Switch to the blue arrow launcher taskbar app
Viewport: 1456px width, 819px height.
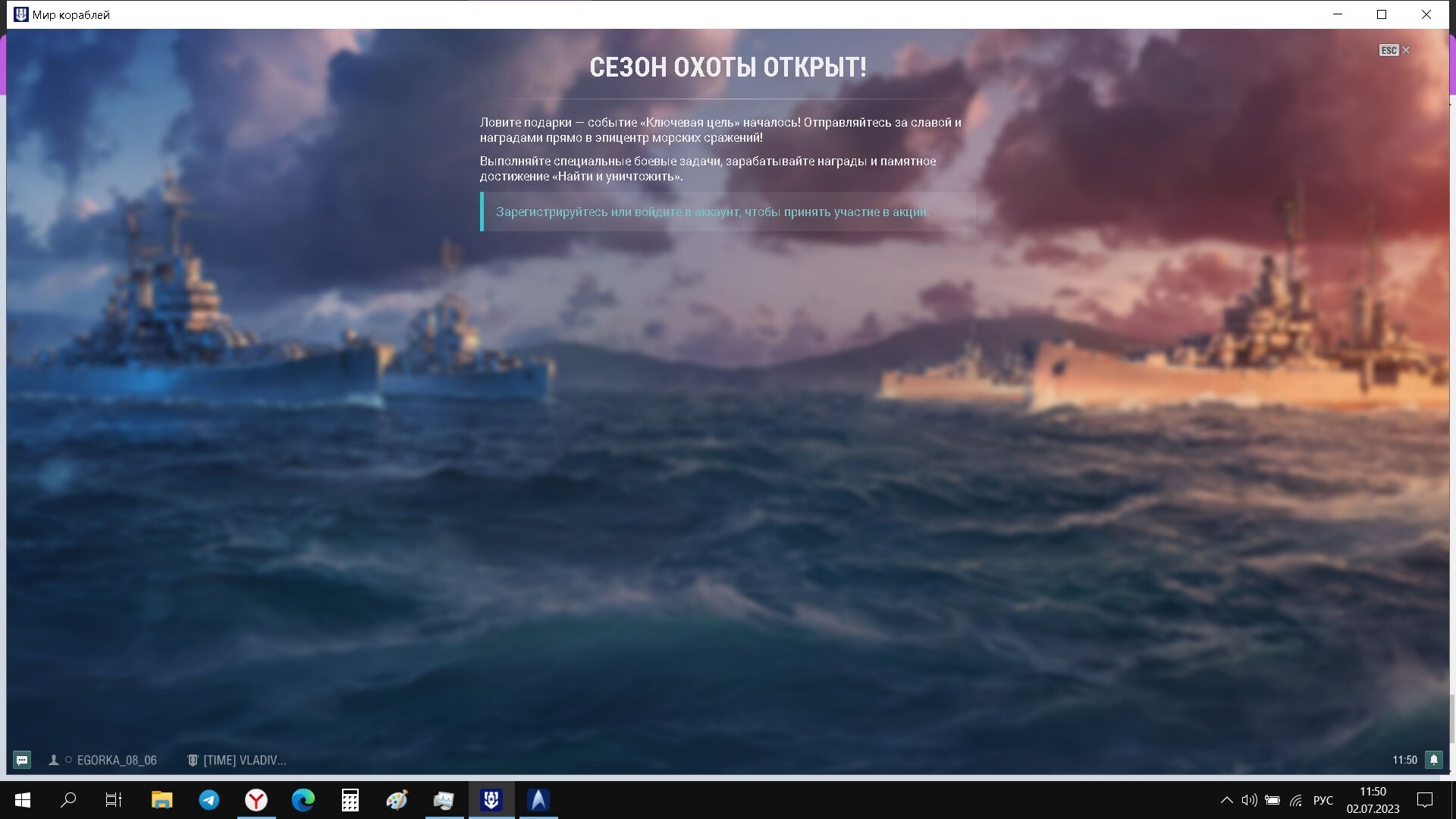tap(538, 800)
